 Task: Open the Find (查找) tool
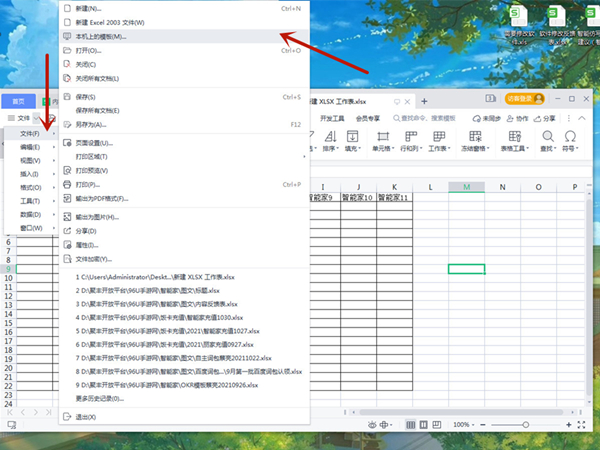coord(546,139)
